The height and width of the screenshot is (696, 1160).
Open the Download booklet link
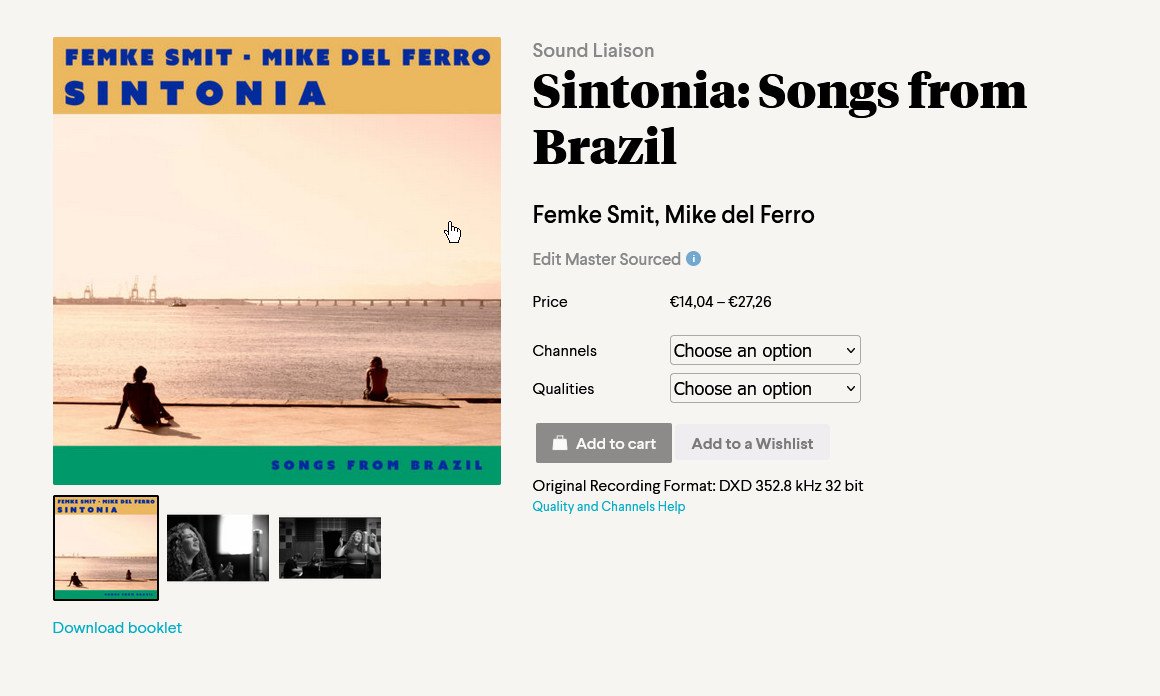click(117, 627)
